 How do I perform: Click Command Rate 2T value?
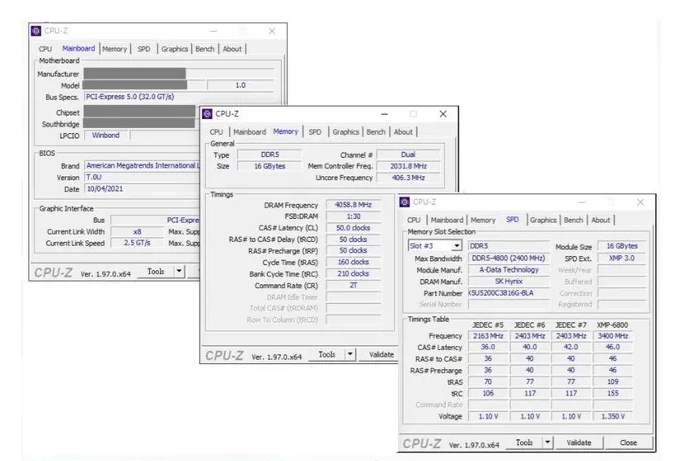click(353, 285)
